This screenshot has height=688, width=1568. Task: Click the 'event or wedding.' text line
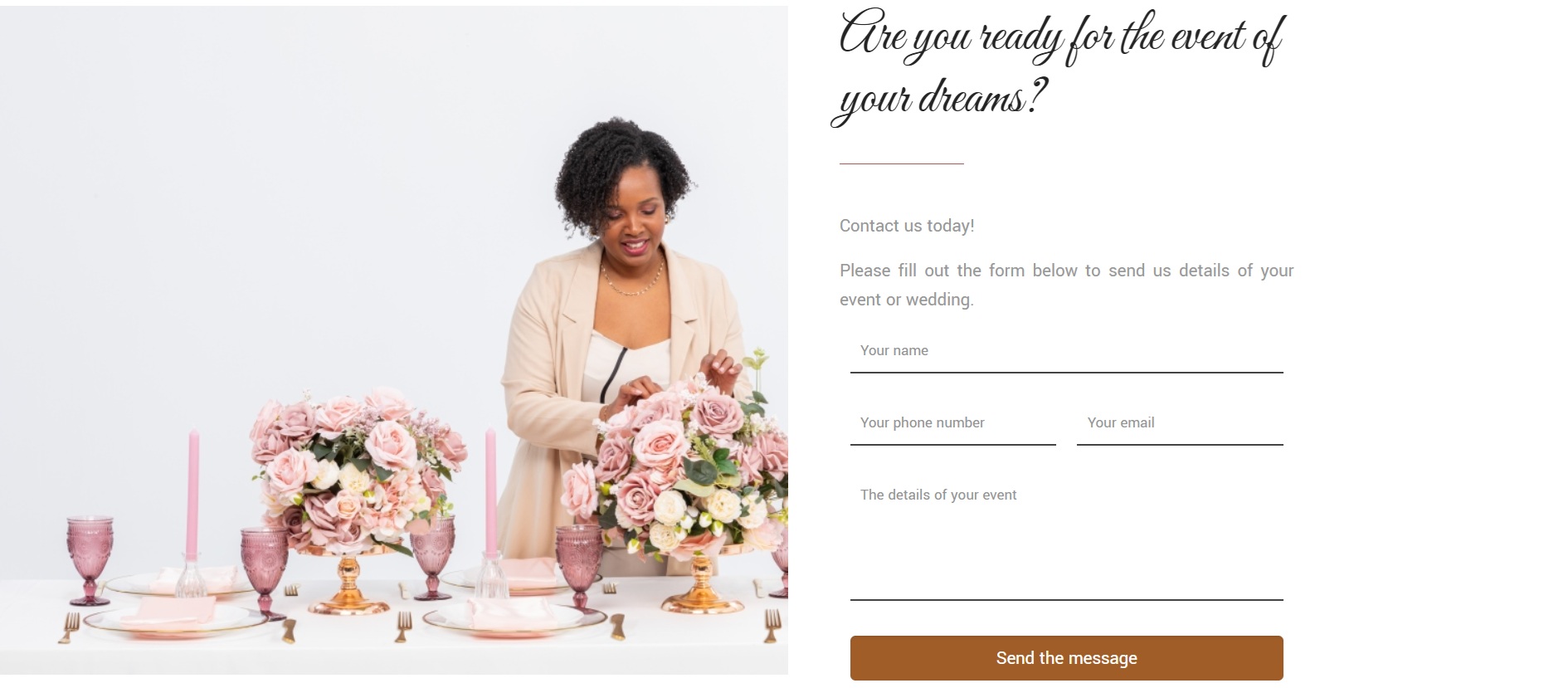(x=907, y=300)
